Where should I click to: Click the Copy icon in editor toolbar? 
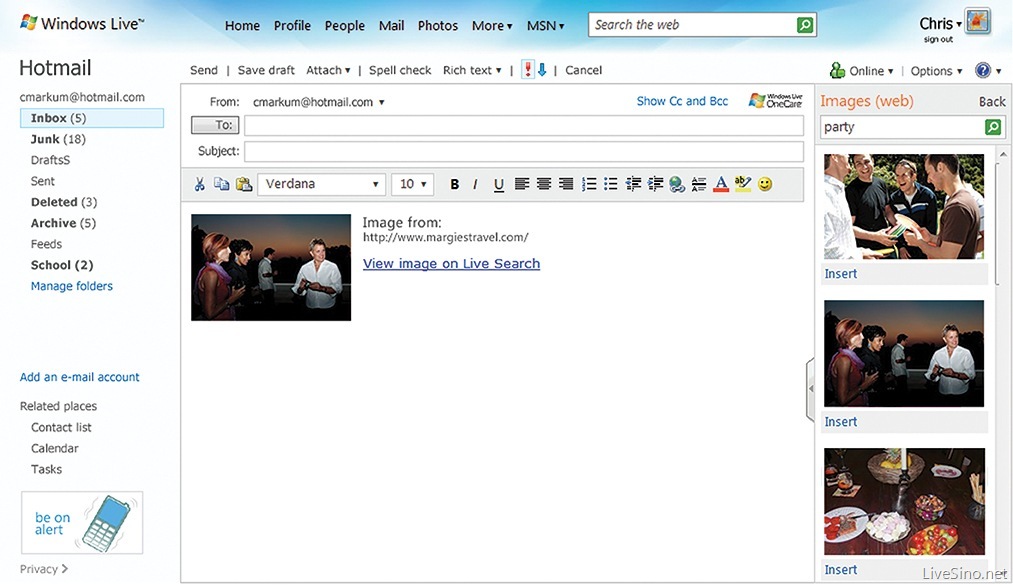(x=222, y=184)
